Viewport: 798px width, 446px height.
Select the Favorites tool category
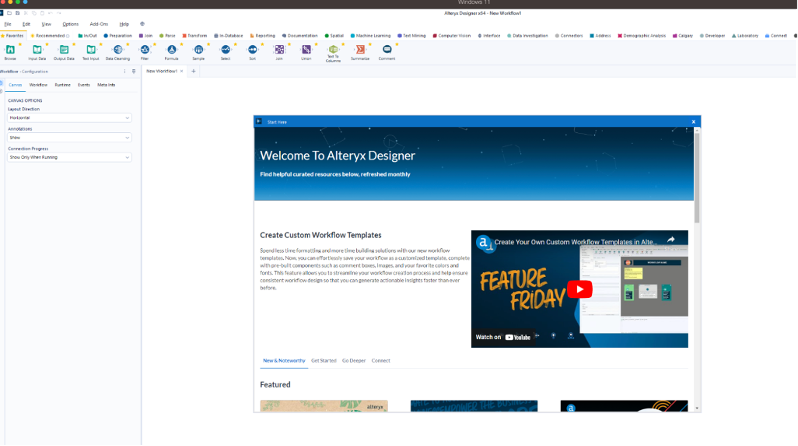click(x=13, y=36)
